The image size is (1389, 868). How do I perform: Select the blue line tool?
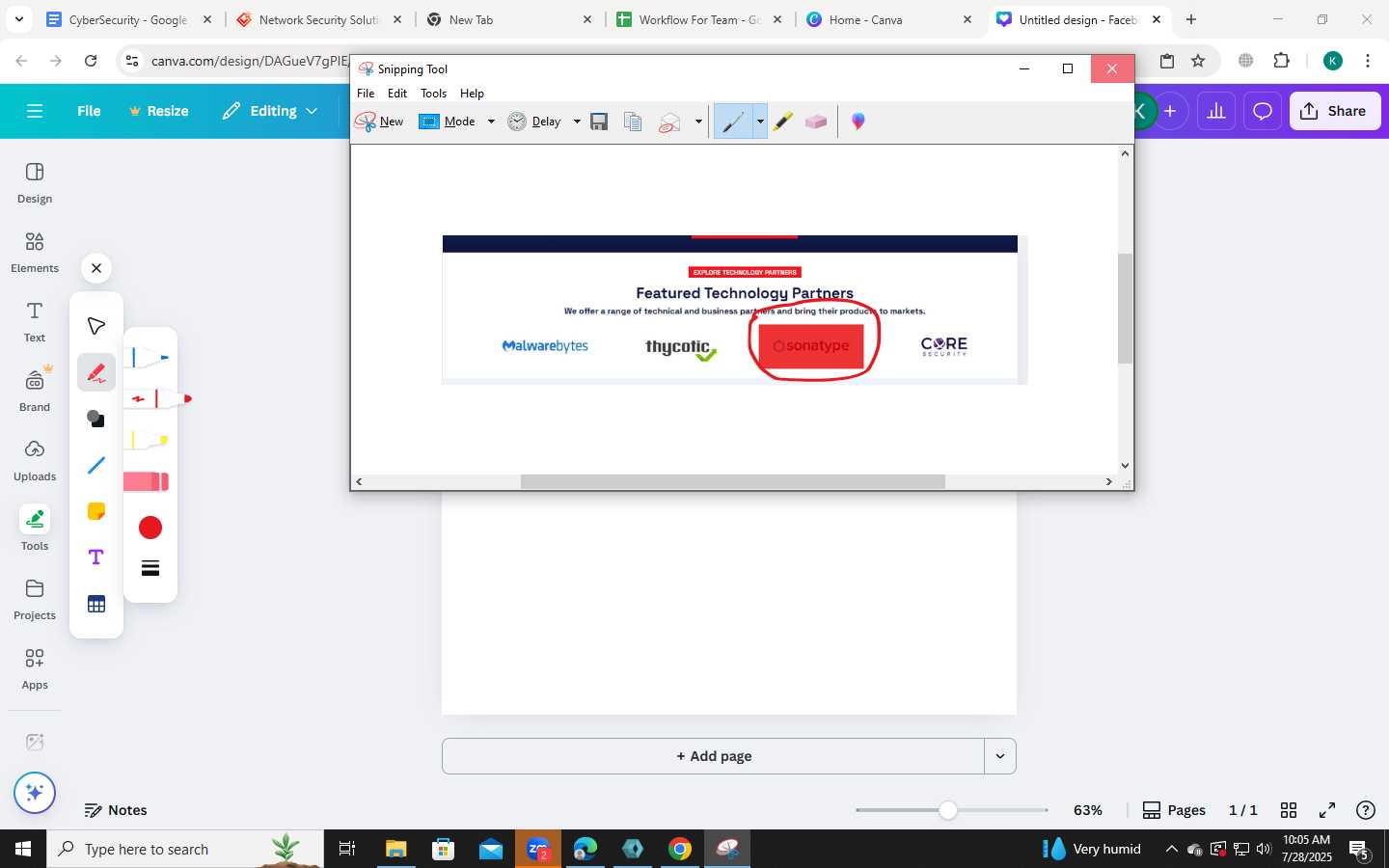click(x=95, y=465)
